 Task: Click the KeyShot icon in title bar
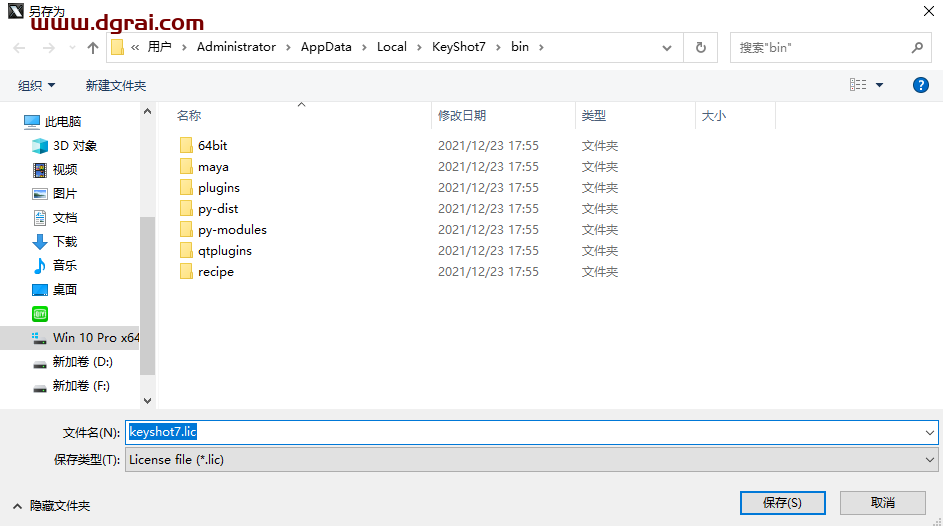coord(16,10)
